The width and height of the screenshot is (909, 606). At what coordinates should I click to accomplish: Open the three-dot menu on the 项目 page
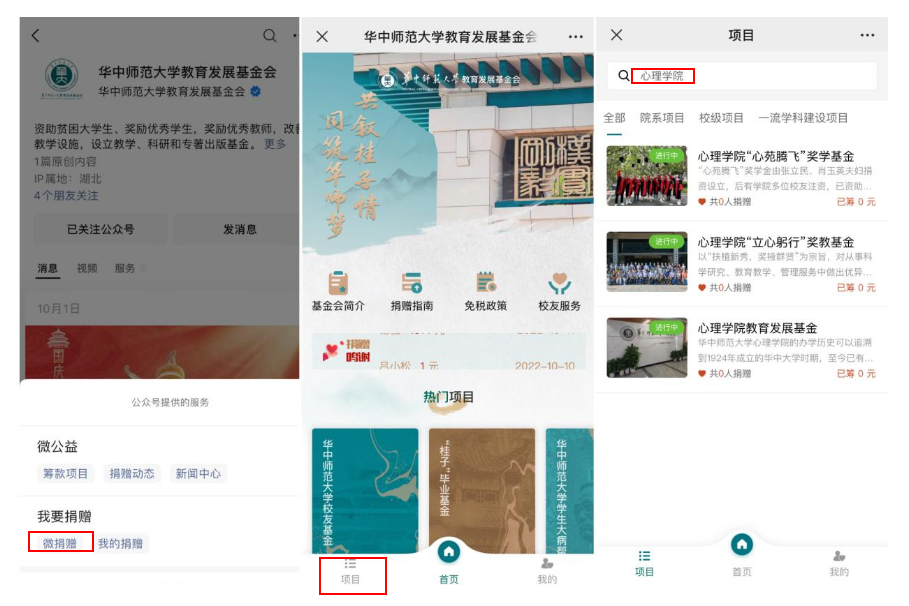point(867,35)
